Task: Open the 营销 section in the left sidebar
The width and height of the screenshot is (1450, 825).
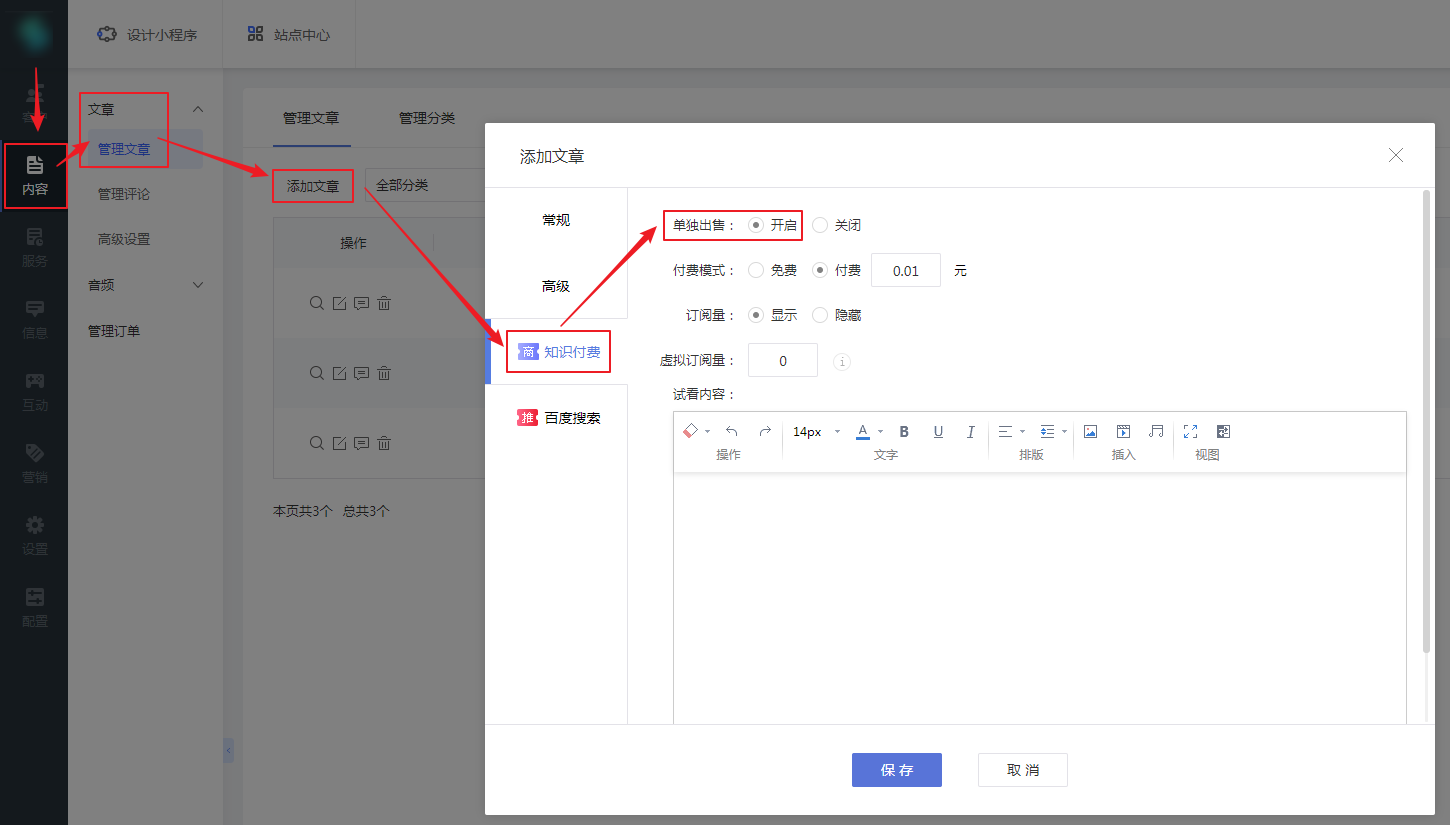Action: [x=35, y=464]
